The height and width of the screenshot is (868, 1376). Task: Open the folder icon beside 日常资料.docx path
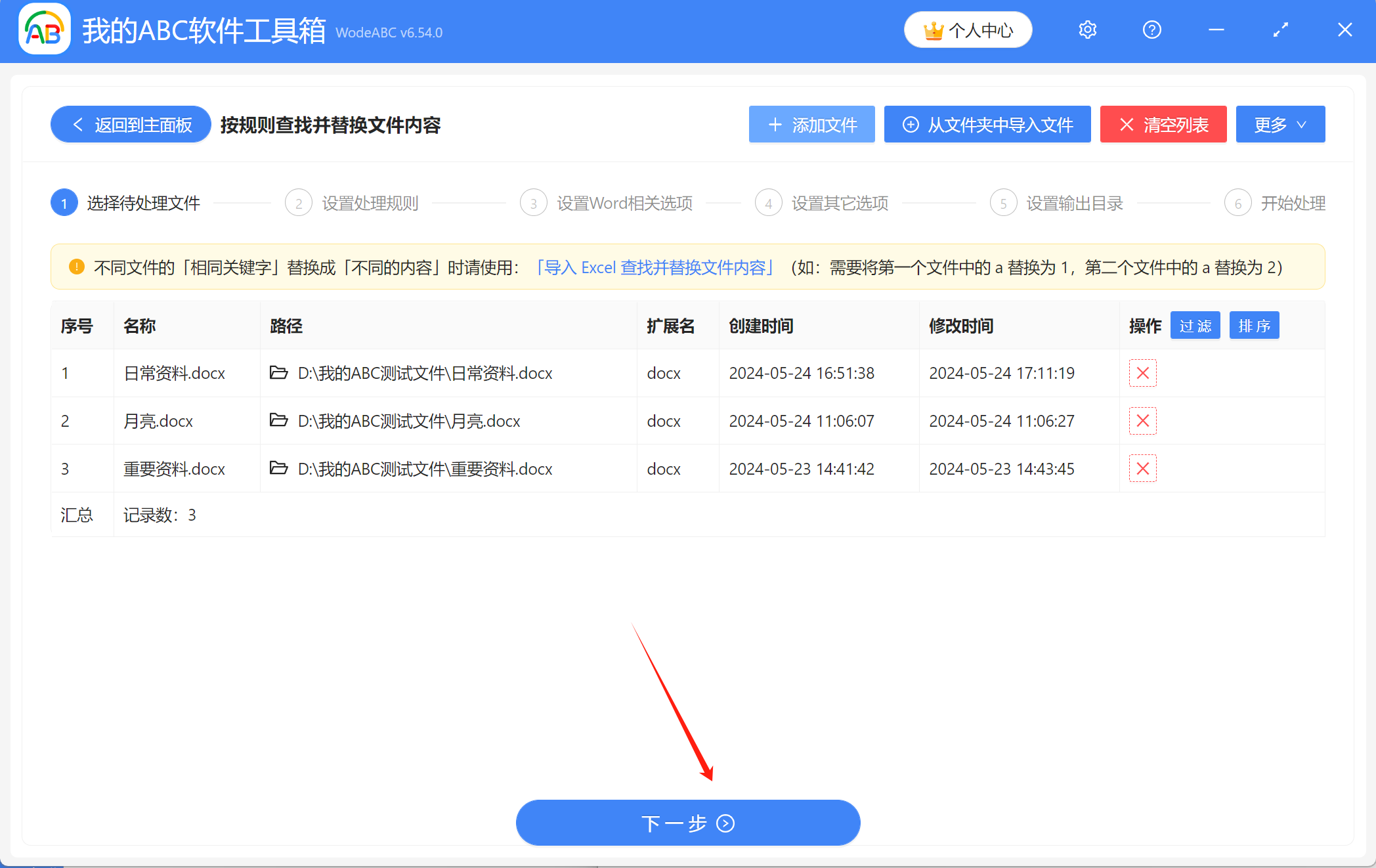[278, 373]
